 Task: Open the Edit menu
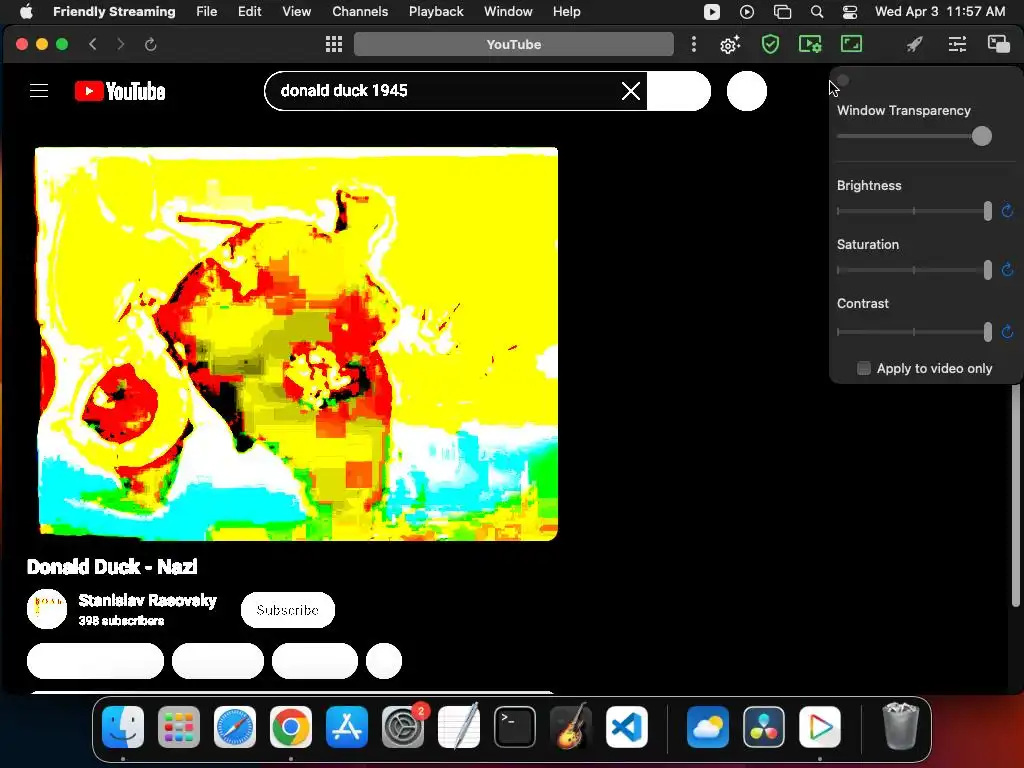pyautogui.click(x=249, y=12)
